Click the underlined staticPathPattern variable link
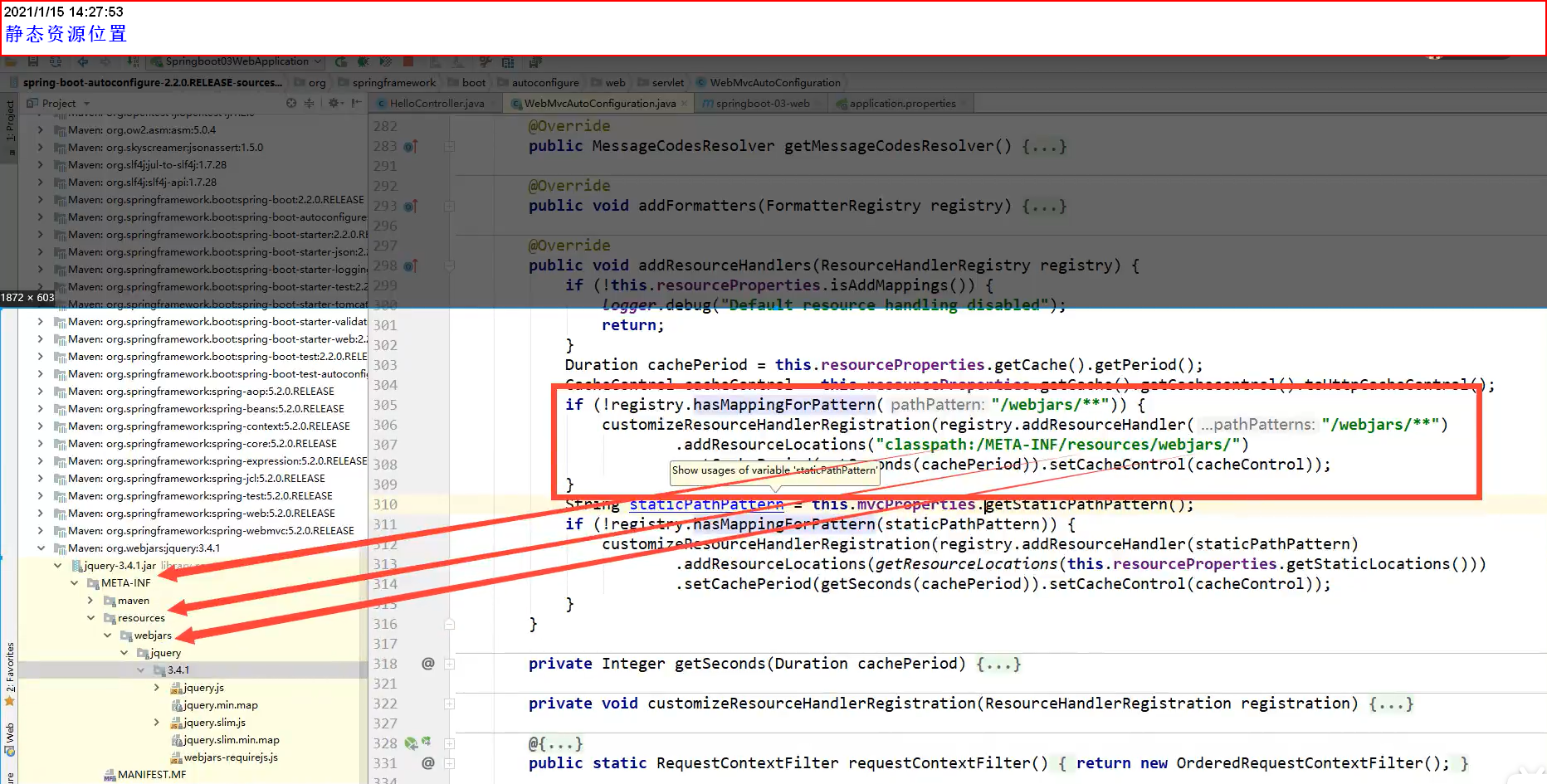This screenshot has height=784, width=1547. 706,504
